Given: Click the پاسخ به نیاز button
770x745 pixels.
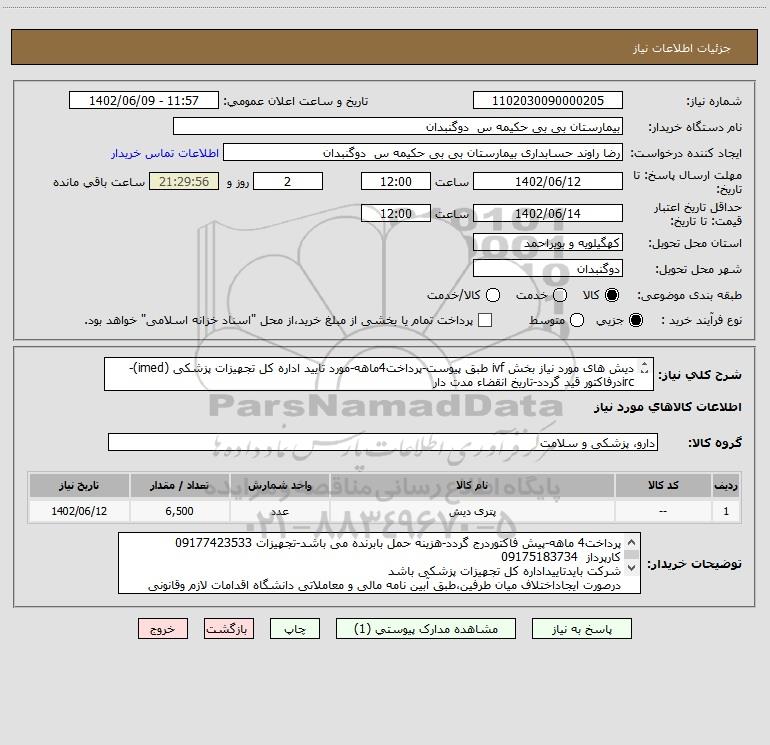Looking at the screenshot, I should point(581,629).
